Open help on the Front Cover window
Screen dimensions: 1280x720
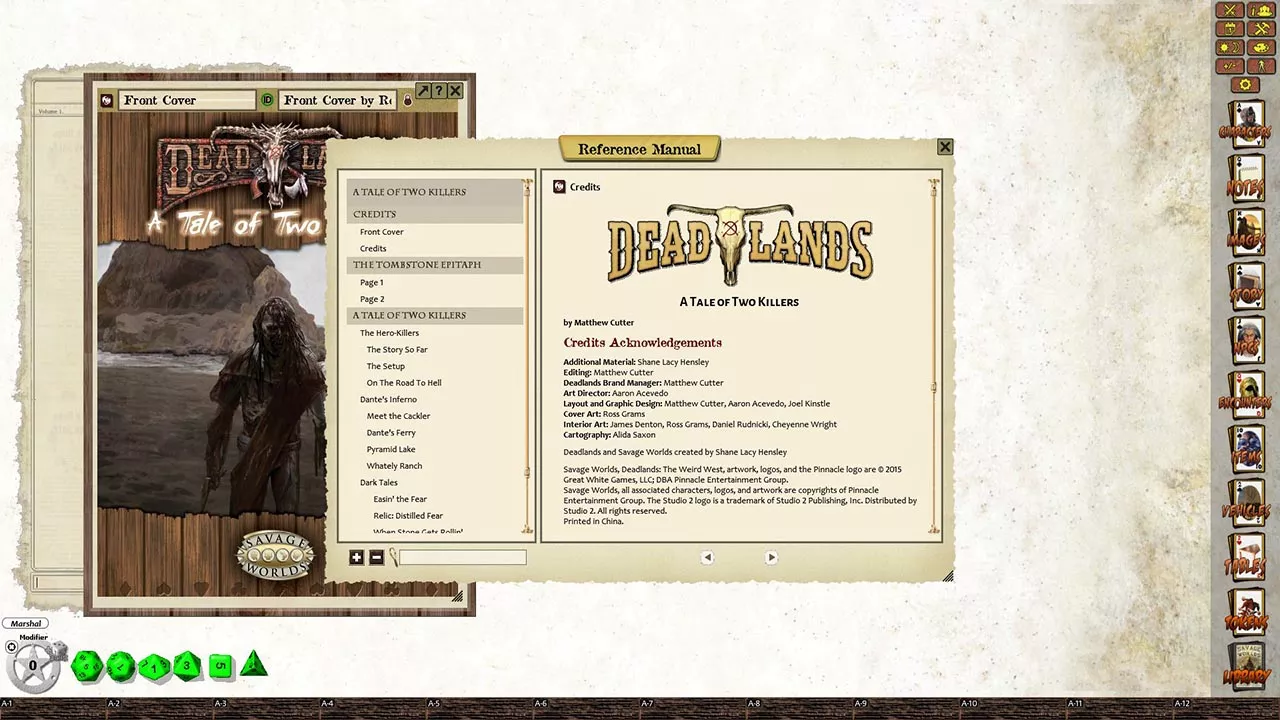tap(439, 91)
